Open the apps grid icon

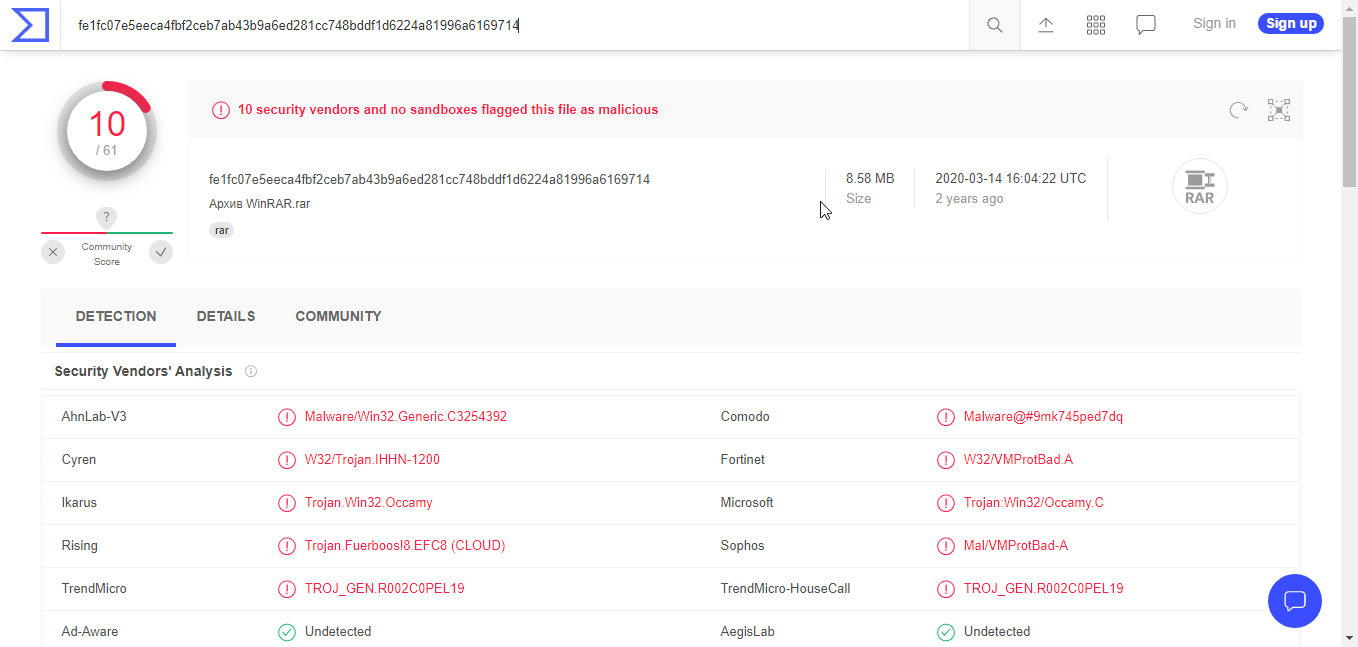[x=1096, y=25]
